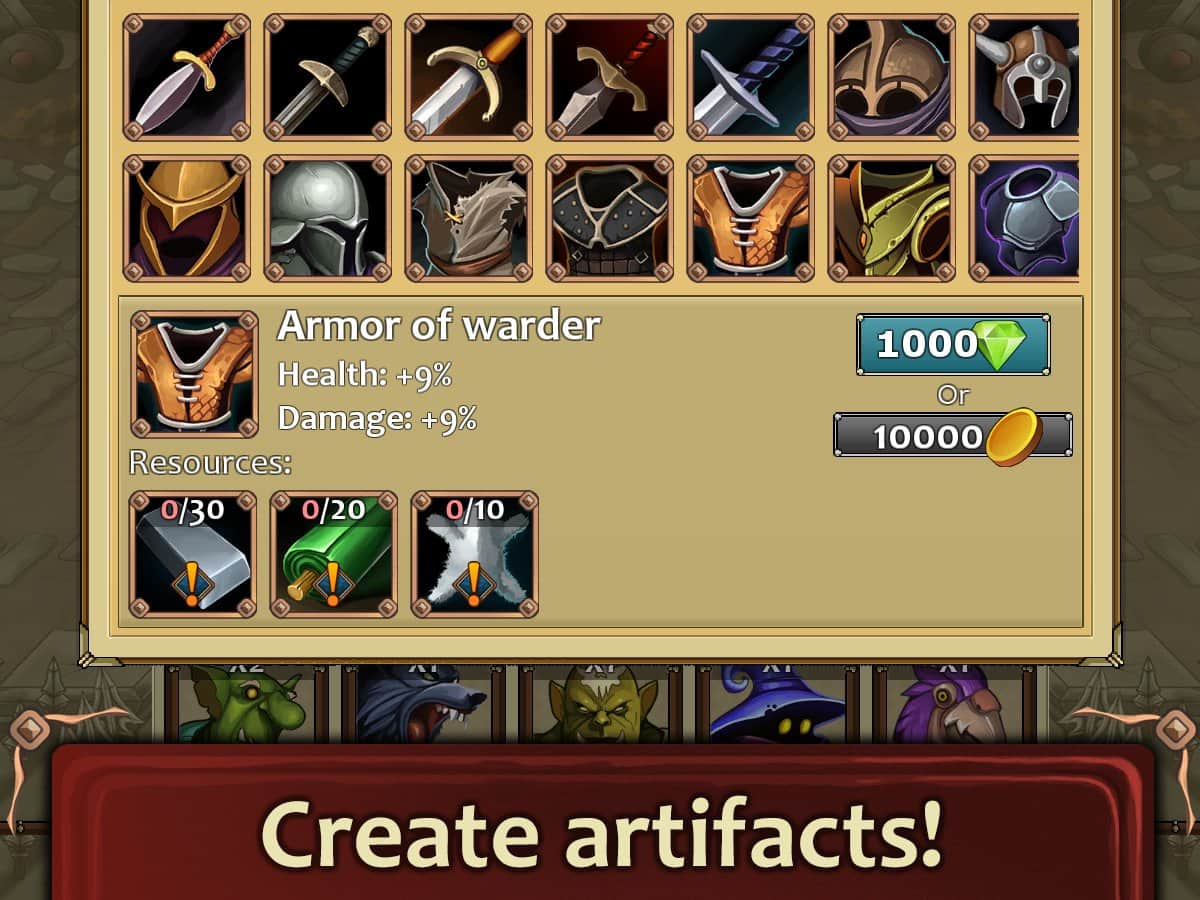
Task: Pick the dark studded leather armor
Action: (610, 219)
